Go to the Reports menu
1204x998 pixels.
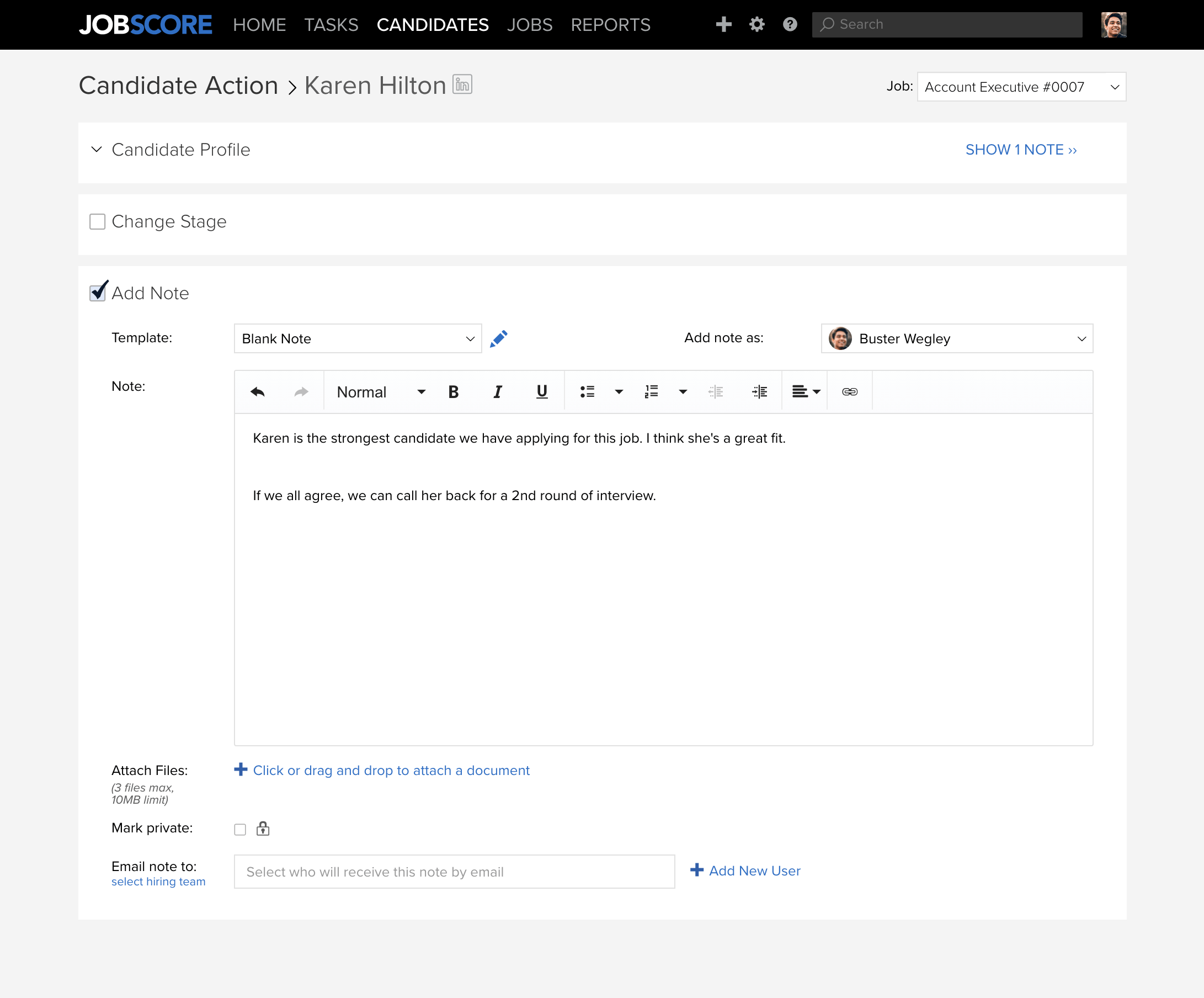pyautogui.click(x=611, y=25)
